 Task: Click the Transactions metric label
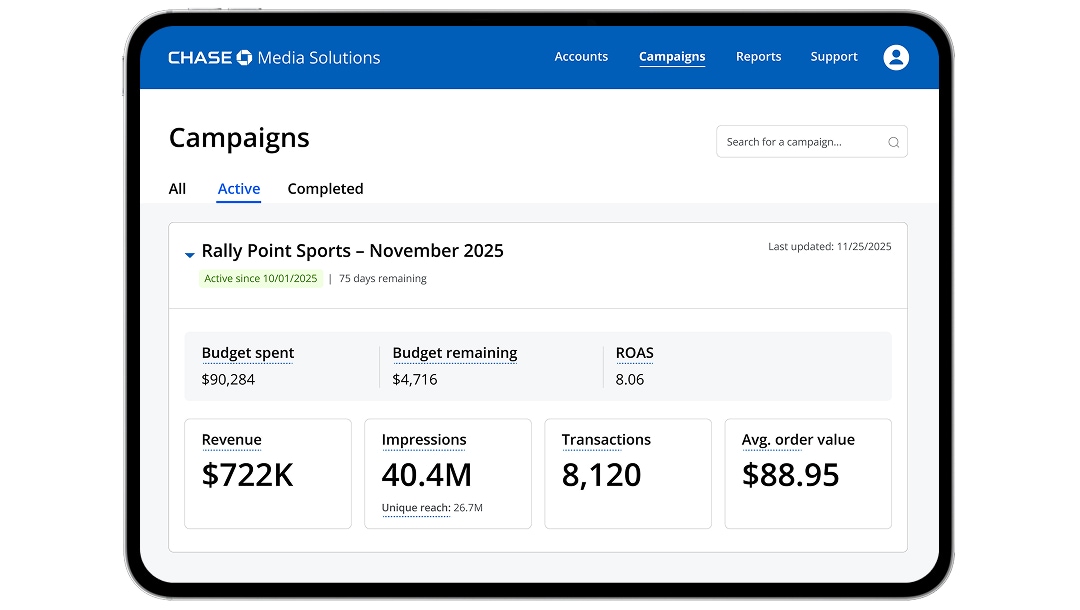pyautogui.click(x=606, y=440)
